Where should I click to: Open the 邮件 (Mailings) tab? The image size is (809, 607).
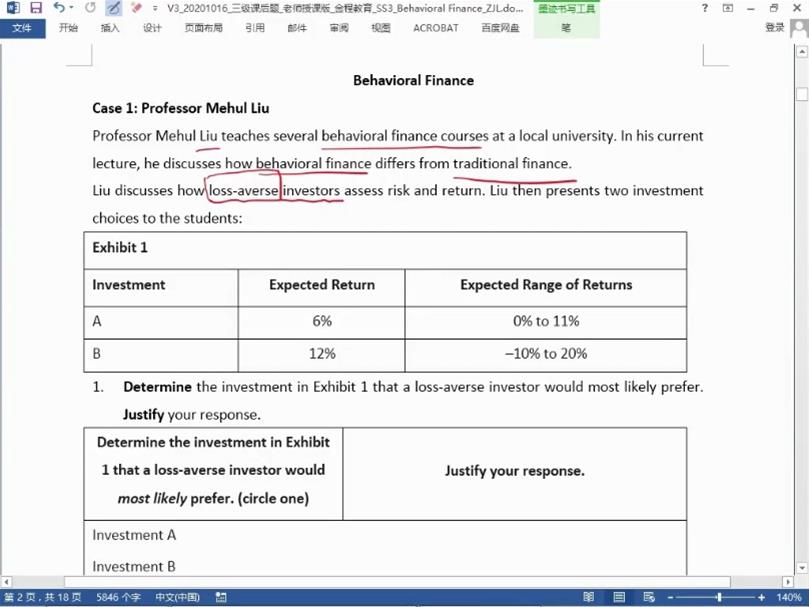click(297, 28)
